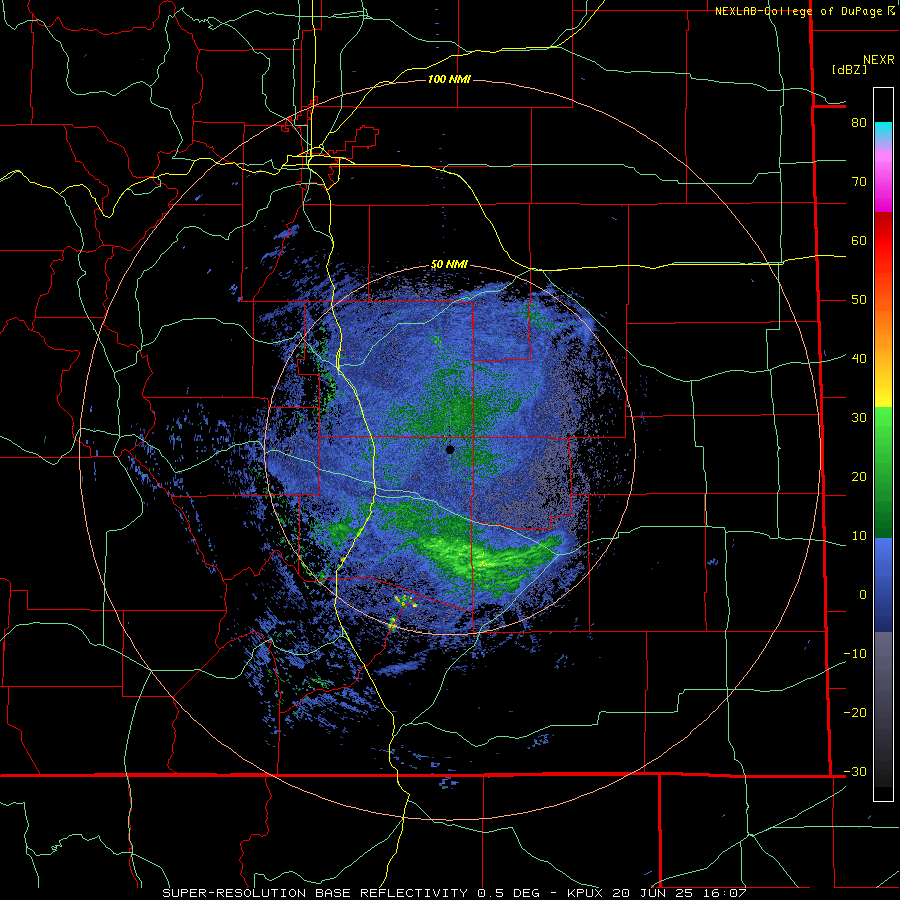
Task: Click the Super-Resolution Base Reflectivity caption
Action: click(x=315, y=893)
